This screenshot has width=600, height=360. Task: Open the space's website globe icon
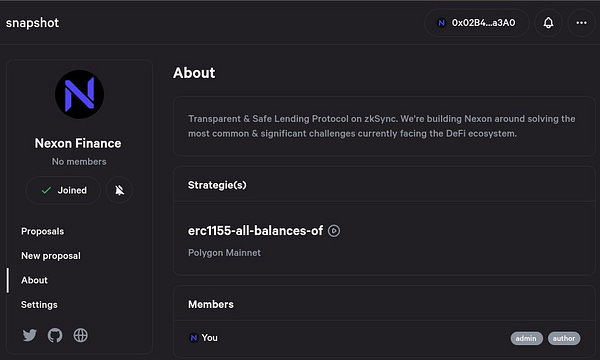pos(81,336)
